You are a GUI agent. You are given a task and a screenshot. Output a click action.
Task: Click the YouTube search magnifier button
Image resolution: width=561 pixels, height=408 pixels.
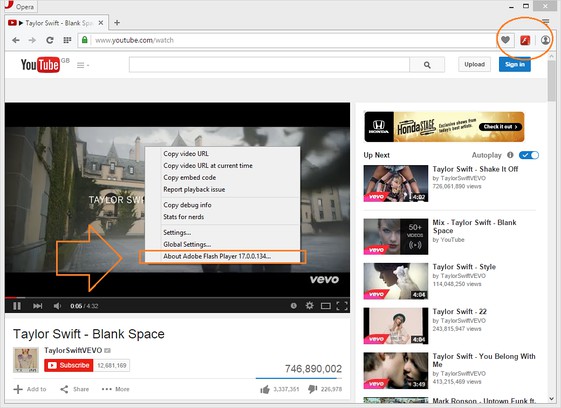tap(427, 65)
